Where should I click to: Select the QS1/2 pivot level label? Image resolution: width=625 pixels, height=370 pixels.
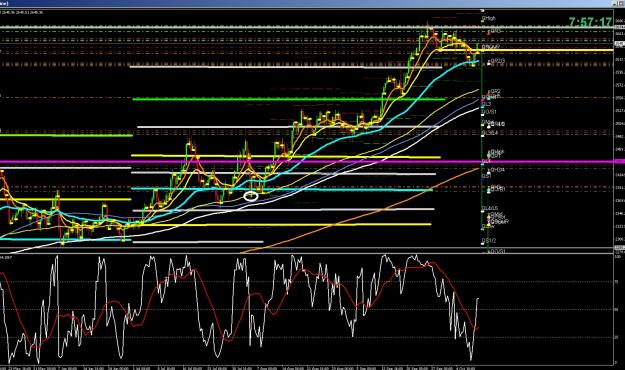click(489, 241)
